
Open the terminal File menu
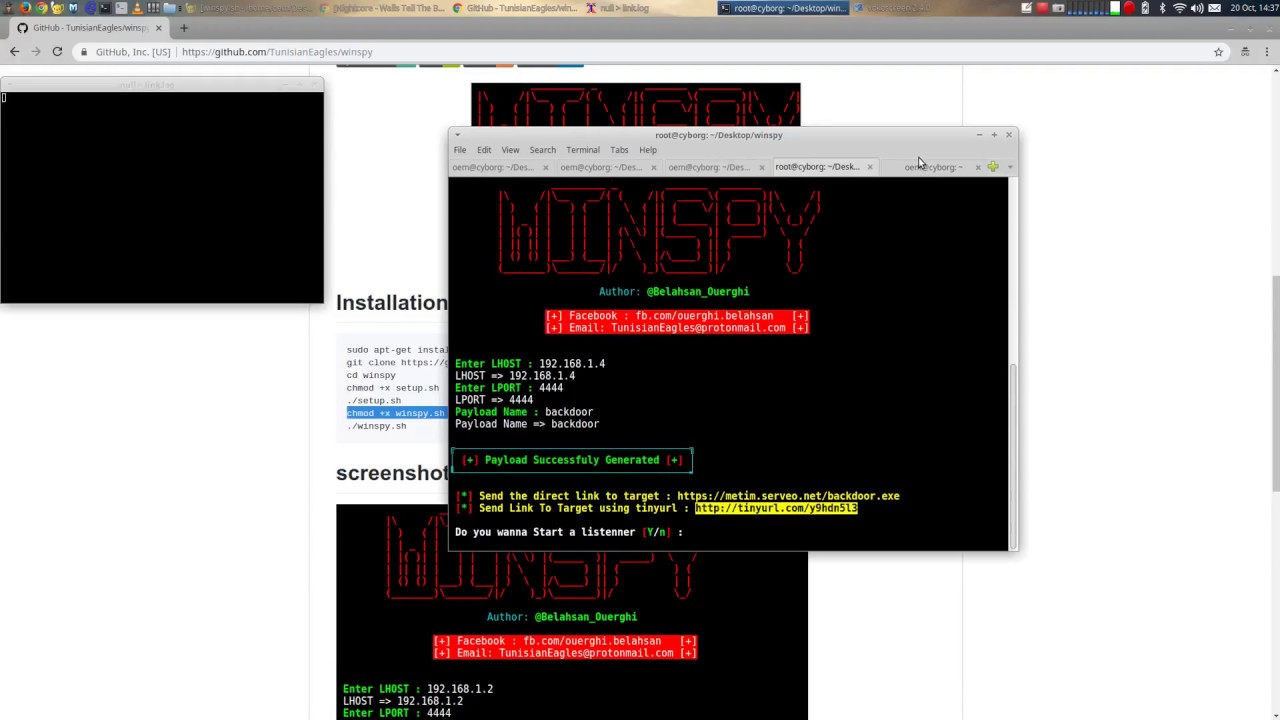pyautogui.click(x=460, y=150)
